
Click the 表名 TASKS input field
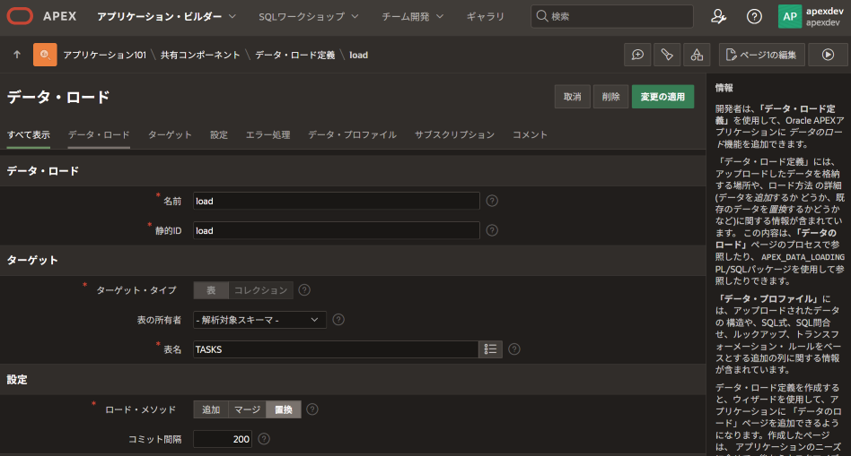click(x=335, y=349)
